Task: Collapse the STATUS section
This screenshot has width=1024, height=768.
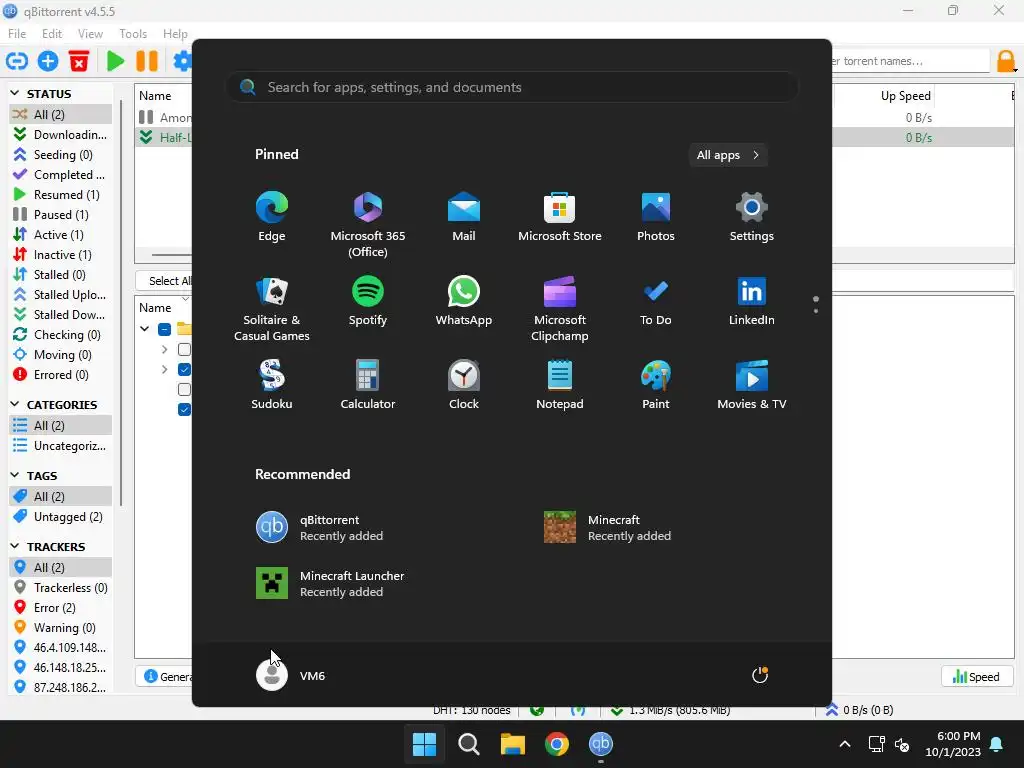Action: pyautogui.click(x=15, y=93)
